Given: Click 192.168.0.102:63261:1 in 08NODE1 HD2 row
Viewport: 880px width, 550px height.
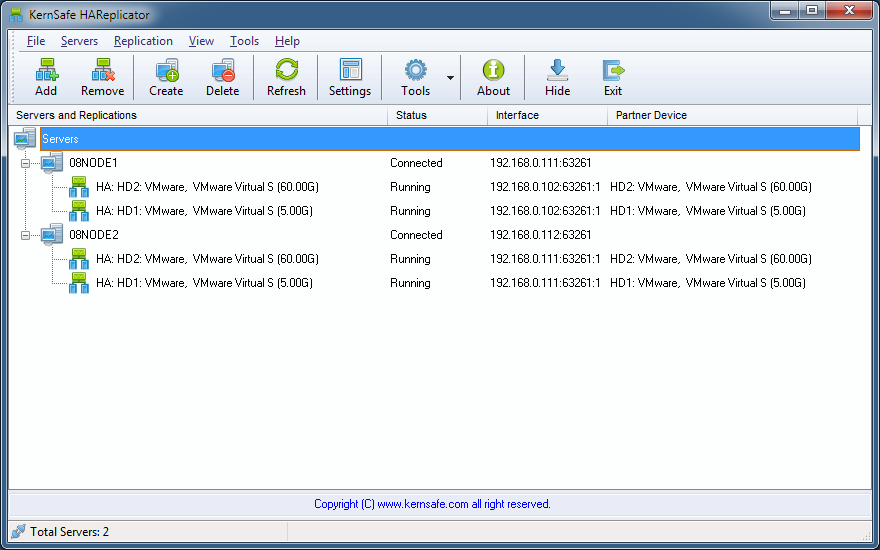Looking at the screenshot, I should pos(545,187).
